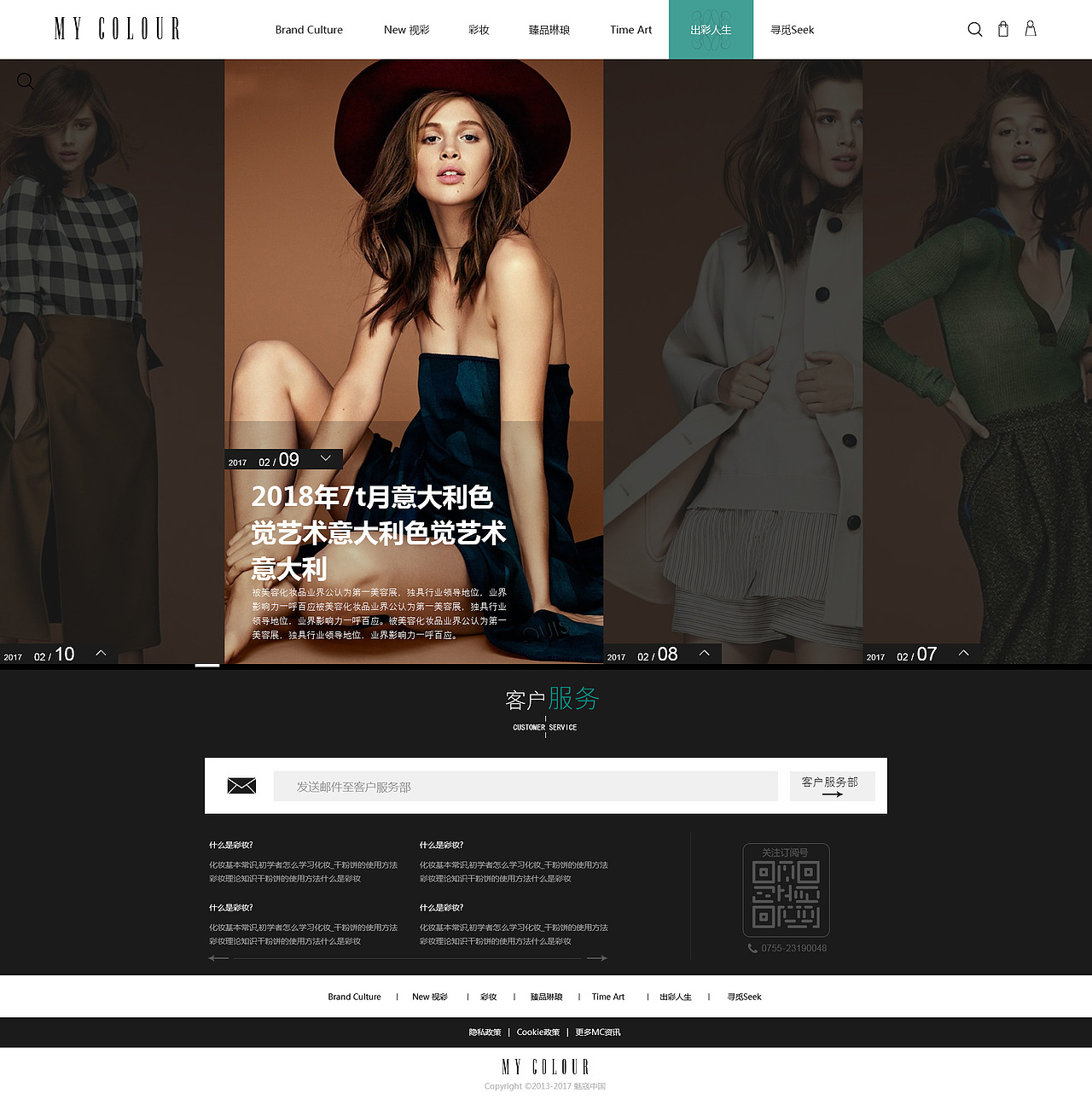This screenshot has height=1105, width=1092.
Task: Click the search icon in the header
Action: (974, 30)
